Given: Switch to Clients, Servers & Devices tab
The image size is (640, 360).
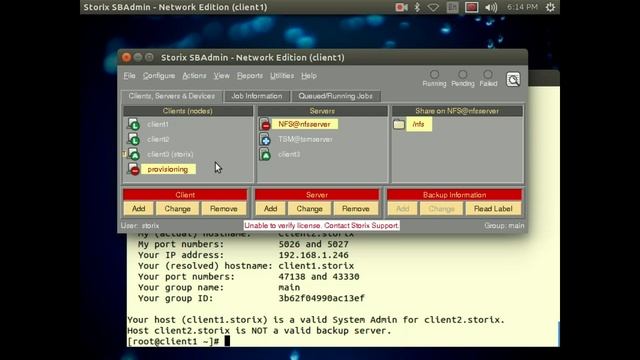Looking at the screenshot, I should 172,96.
